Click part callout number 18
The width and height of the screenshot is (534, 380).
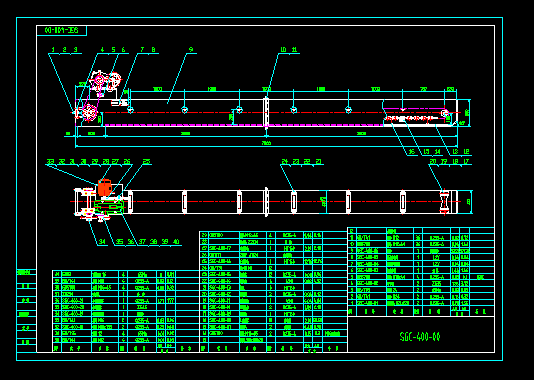[x=455, y=161]
